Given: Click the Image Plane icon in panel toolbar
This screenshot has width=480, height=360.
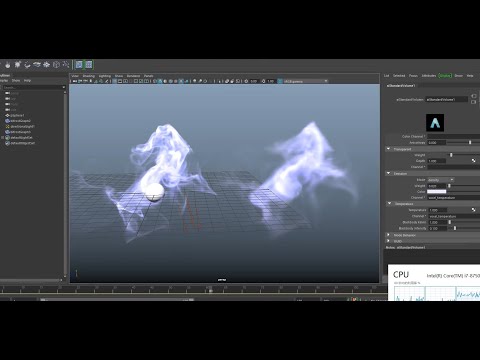Looking at the screenshot, I should (96, 81).
